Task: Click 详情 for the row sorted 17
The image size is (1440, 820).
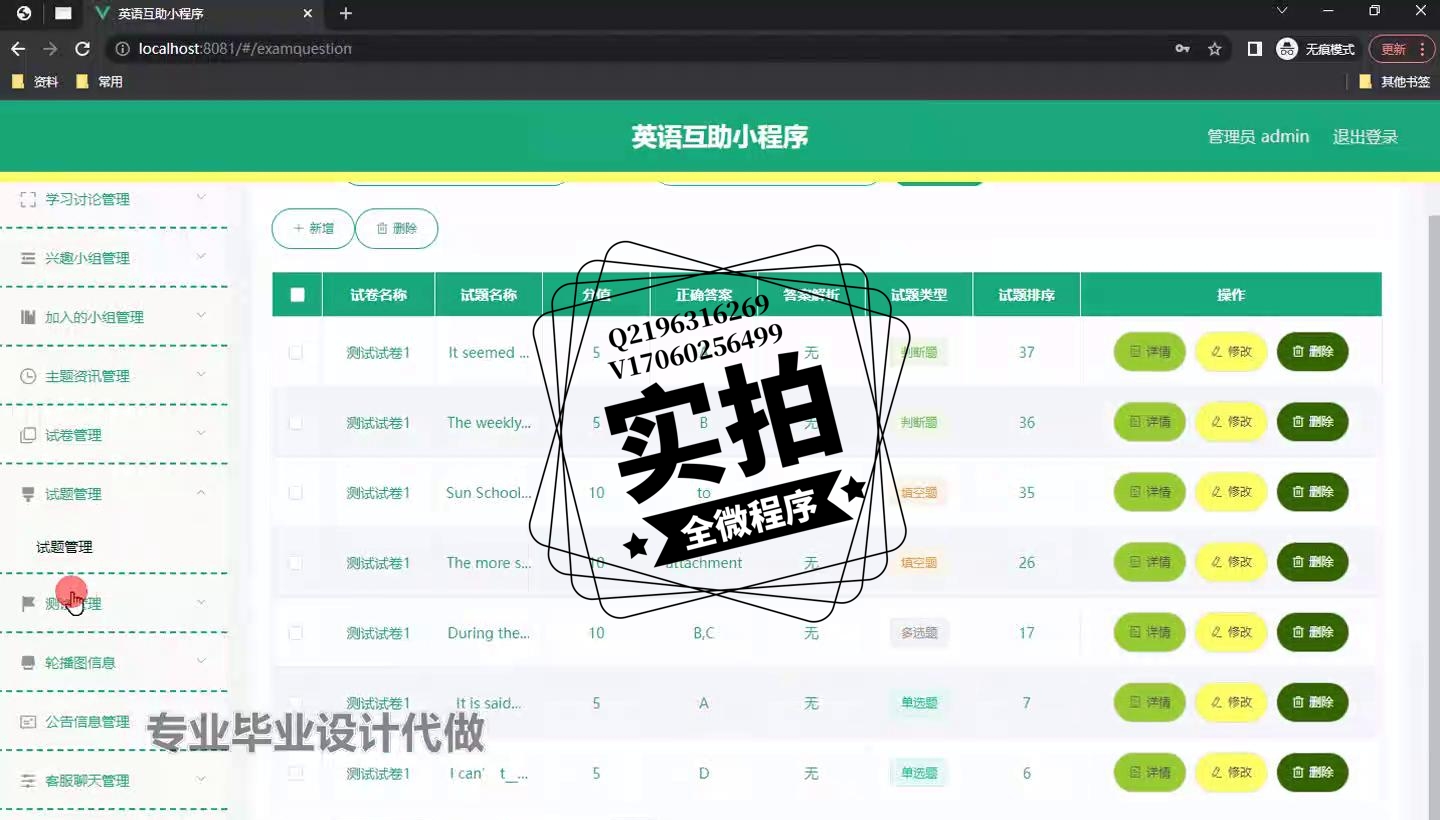Action: coord(1149,632)
